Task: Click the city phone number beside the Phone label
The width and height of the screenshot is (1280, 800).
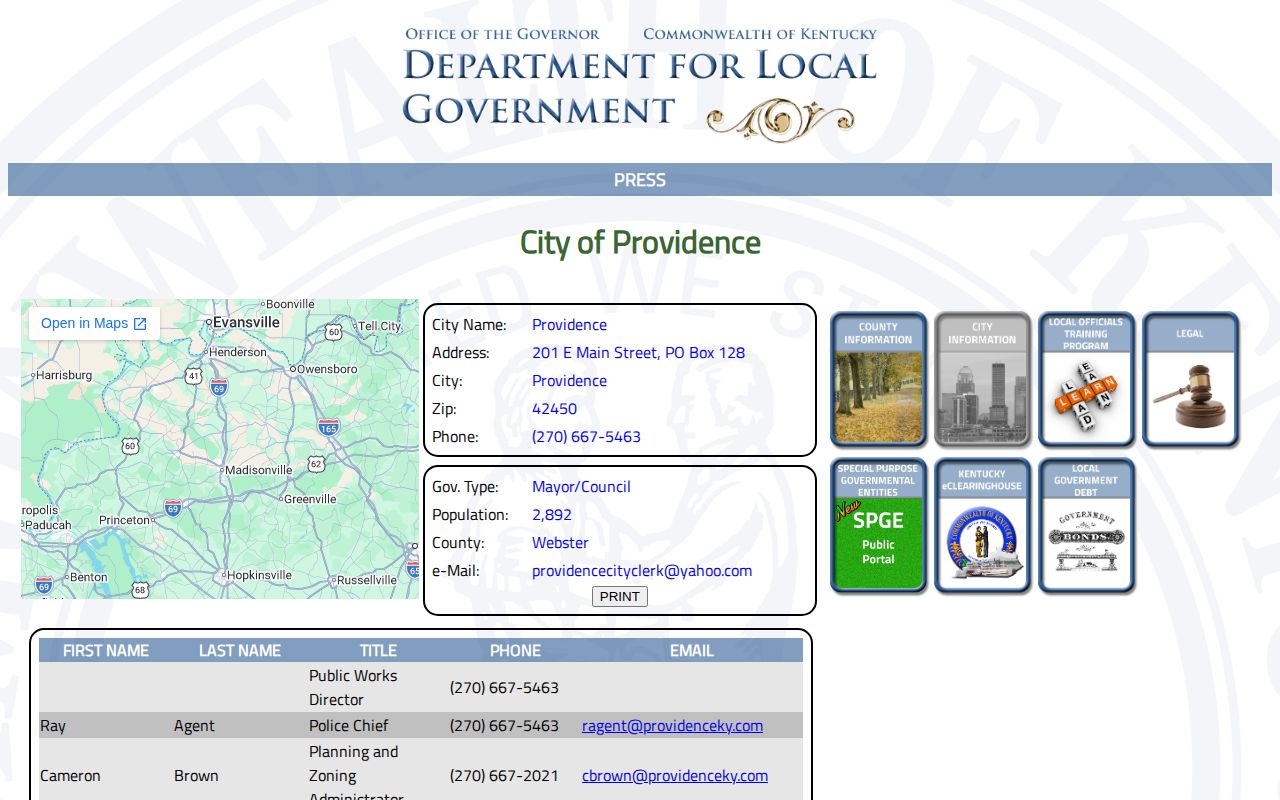Action: pos(586,436)
